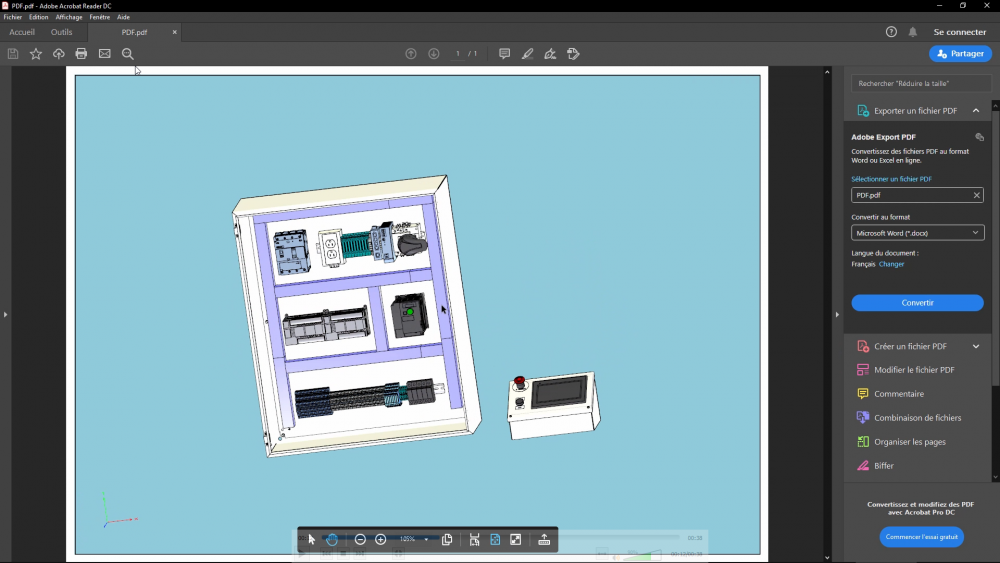The height and width of the screenshot is (563, 1000).
Task: Click the 3D electrical cabinet model
Action: coord(357,316)
